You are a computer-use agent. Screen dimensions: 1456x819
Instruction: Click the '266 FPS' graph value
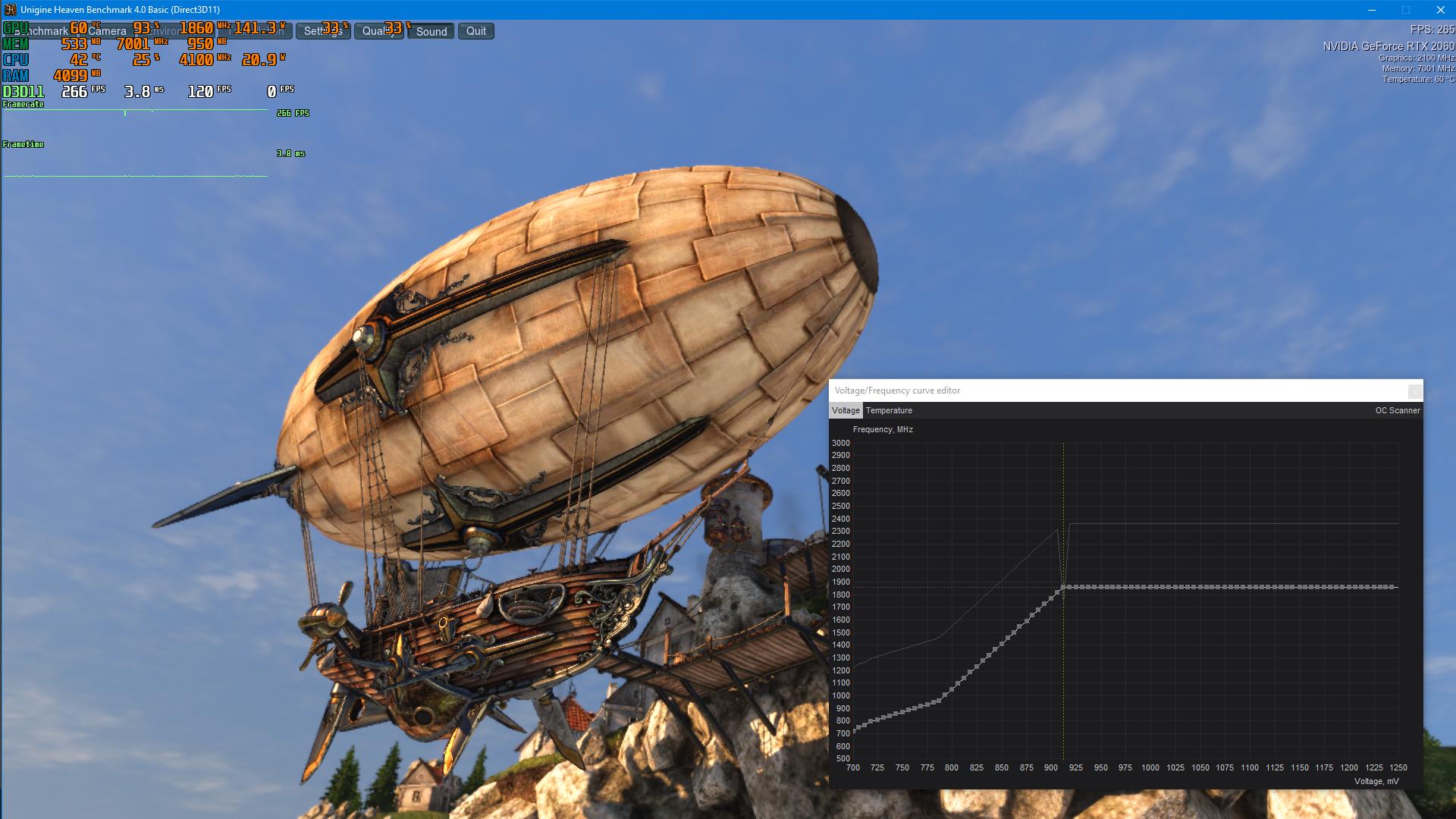point(293,113)
